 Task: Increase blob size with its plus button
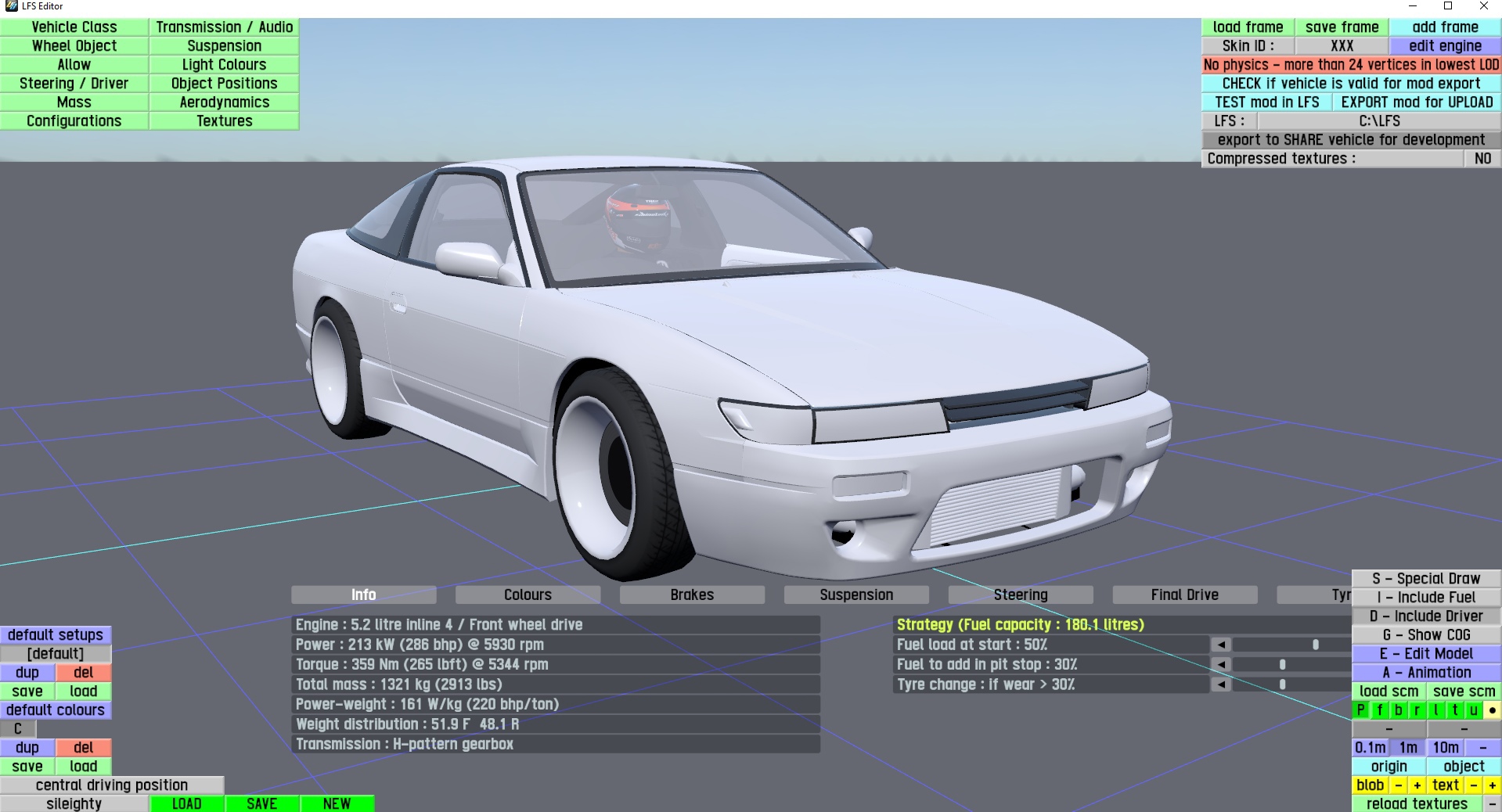[1417, 785]
